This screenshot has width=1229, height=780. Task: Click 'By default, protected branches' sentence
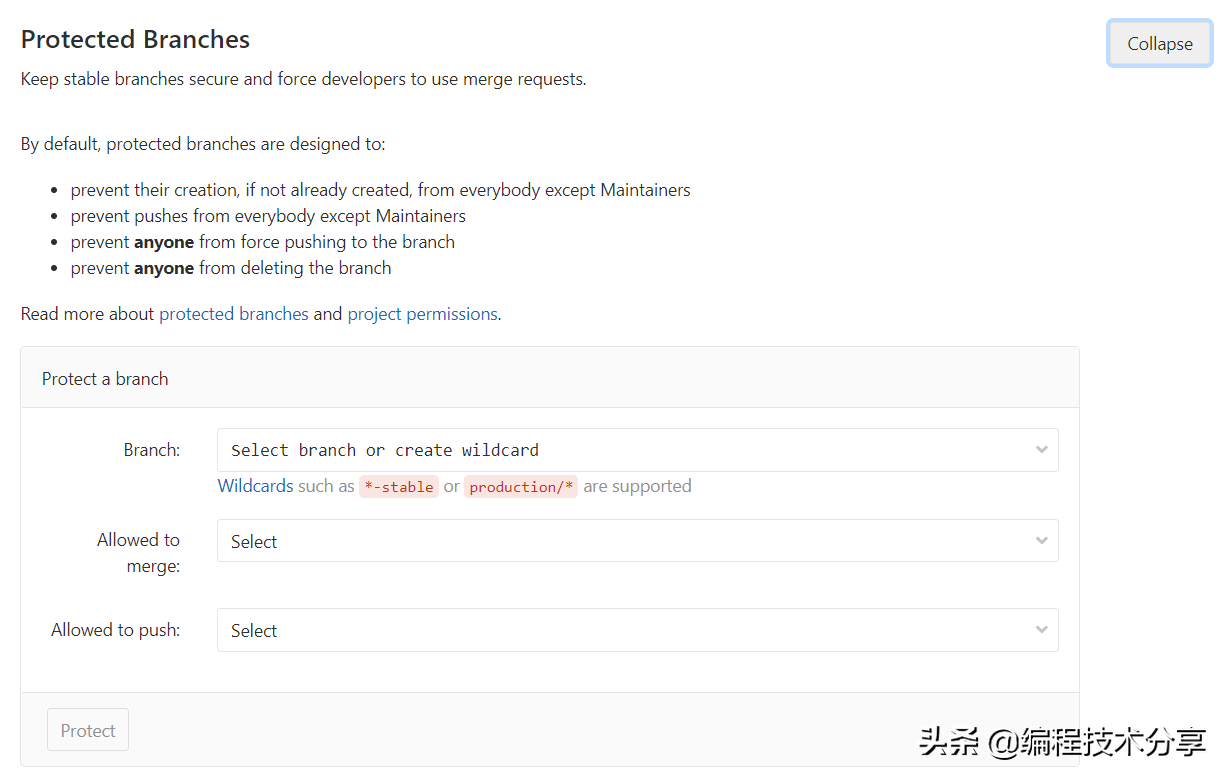click(x=203, y=144)
